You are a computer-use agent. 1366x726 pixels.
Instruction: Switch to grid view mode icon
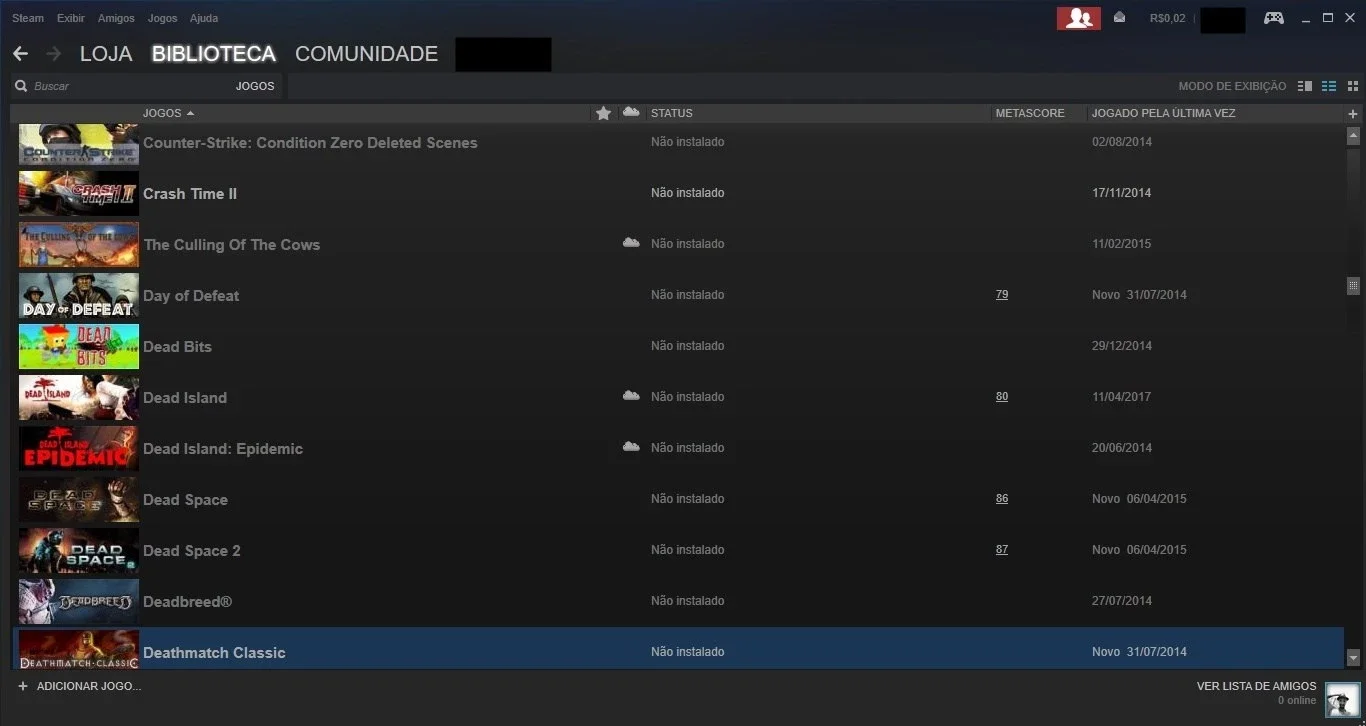click(x=1353, y=86)
